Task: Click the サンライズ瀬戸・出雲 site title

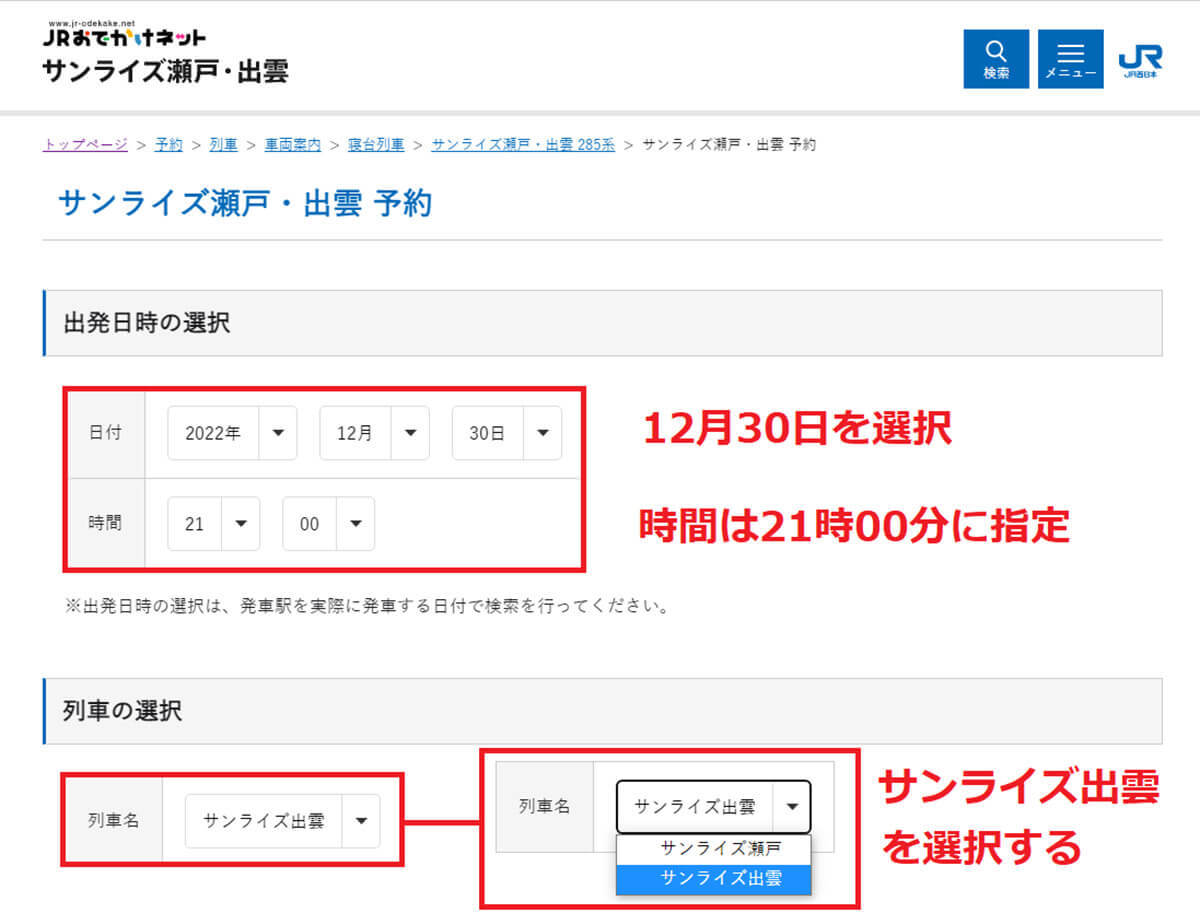Action: [166, 72]
